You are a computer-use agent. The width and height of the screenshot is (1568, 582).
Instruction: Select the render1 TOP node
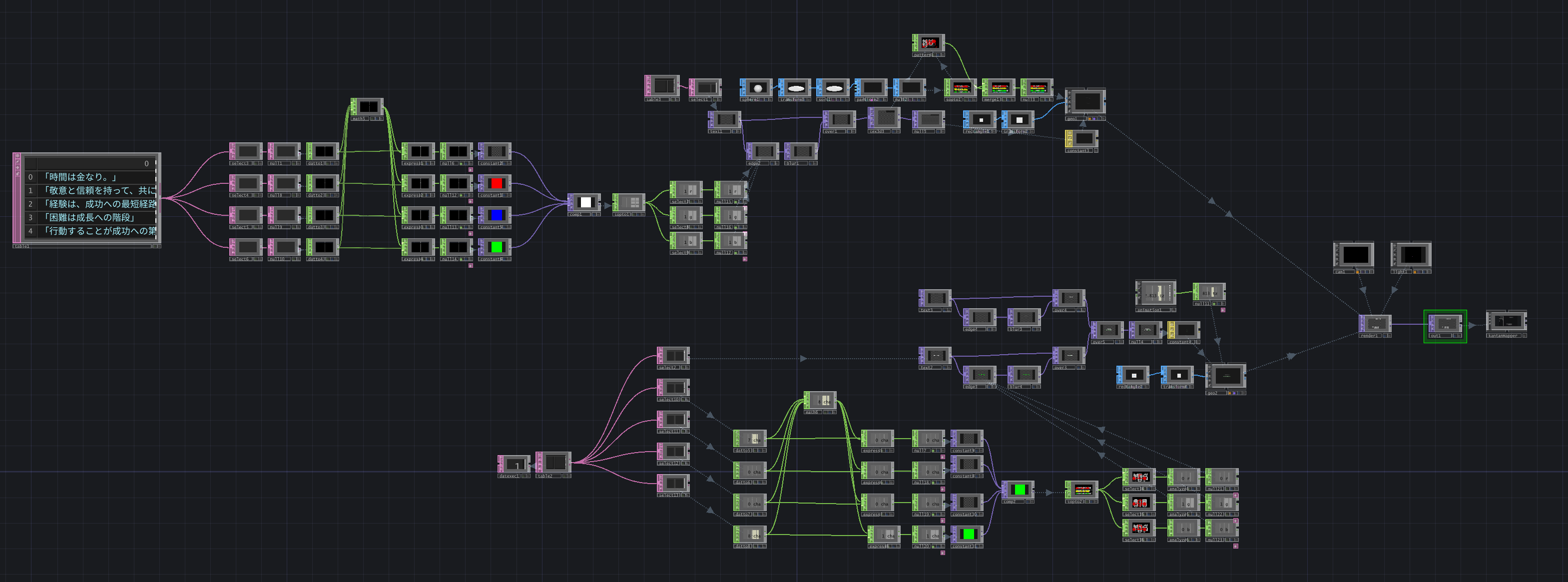click(x=1376, y=323)
